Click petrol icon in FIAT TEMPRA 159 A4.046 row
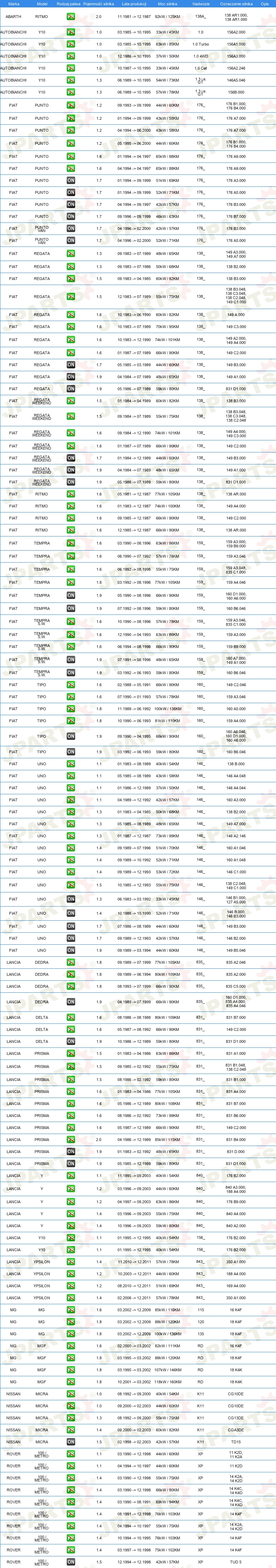This screenshot has height=1568, width=276. pyautogui.click(x=71, y=582)
